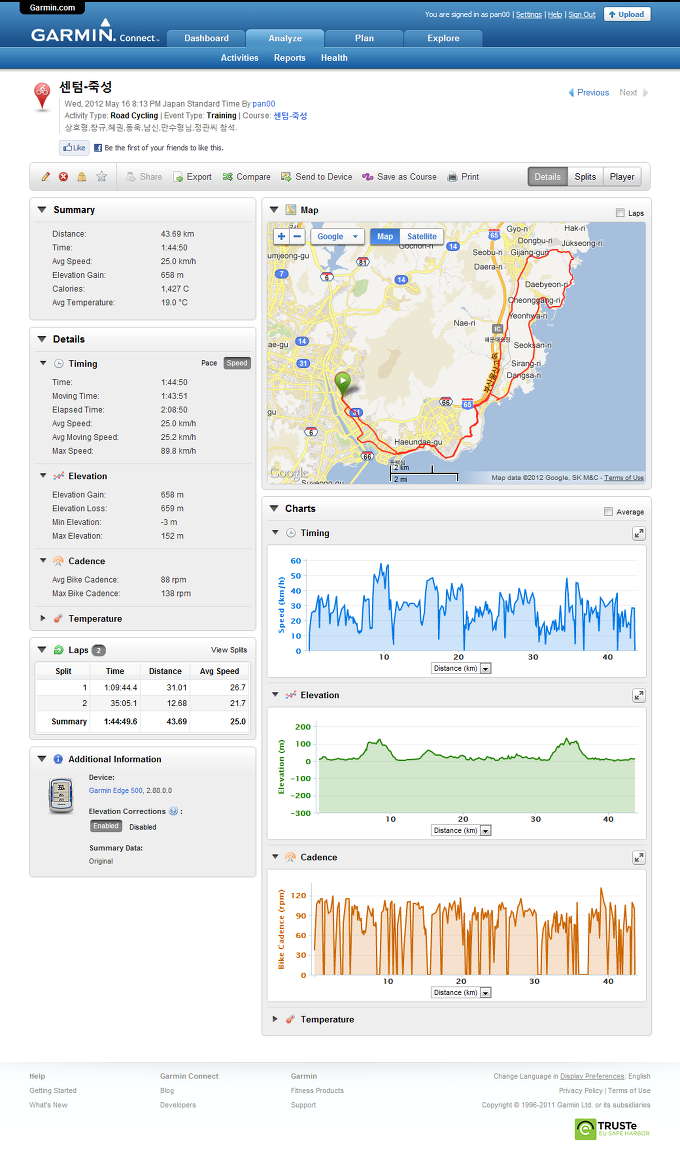Go to previous activity

589,93
